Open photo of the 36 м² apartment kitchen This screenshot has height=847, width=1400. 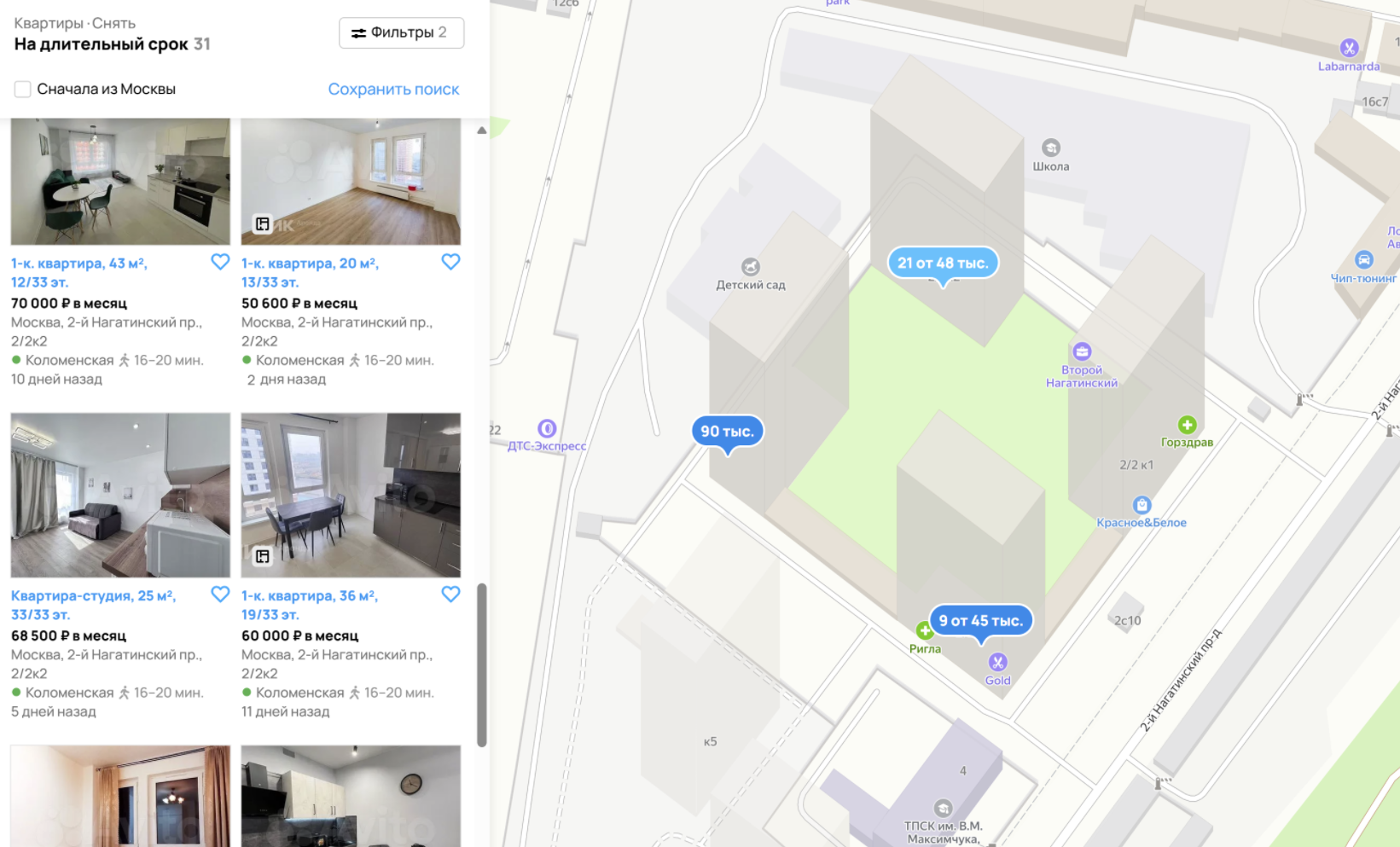351,495
